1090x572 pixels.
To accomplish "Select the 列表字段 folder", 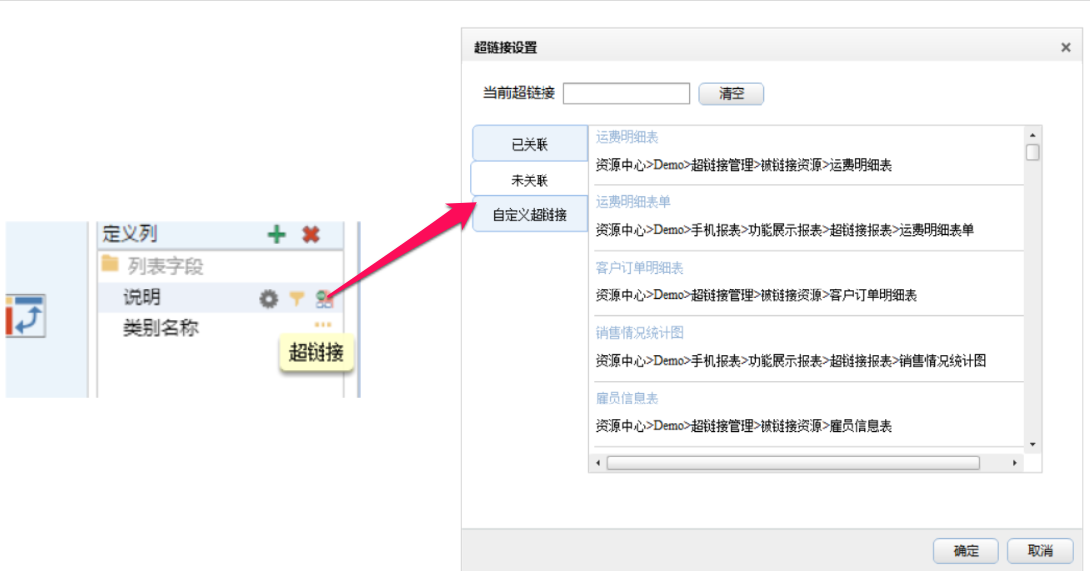I will point(152,265).
